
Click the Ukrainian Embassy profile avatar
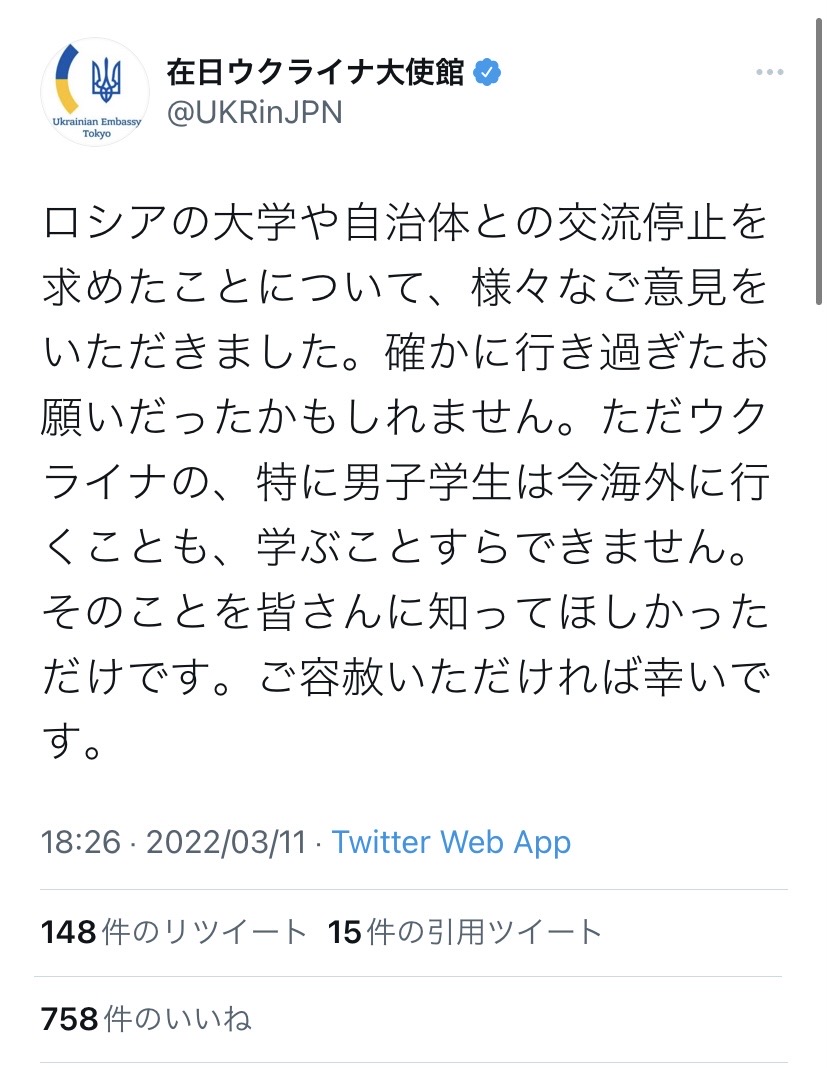[x=95, y=92]
